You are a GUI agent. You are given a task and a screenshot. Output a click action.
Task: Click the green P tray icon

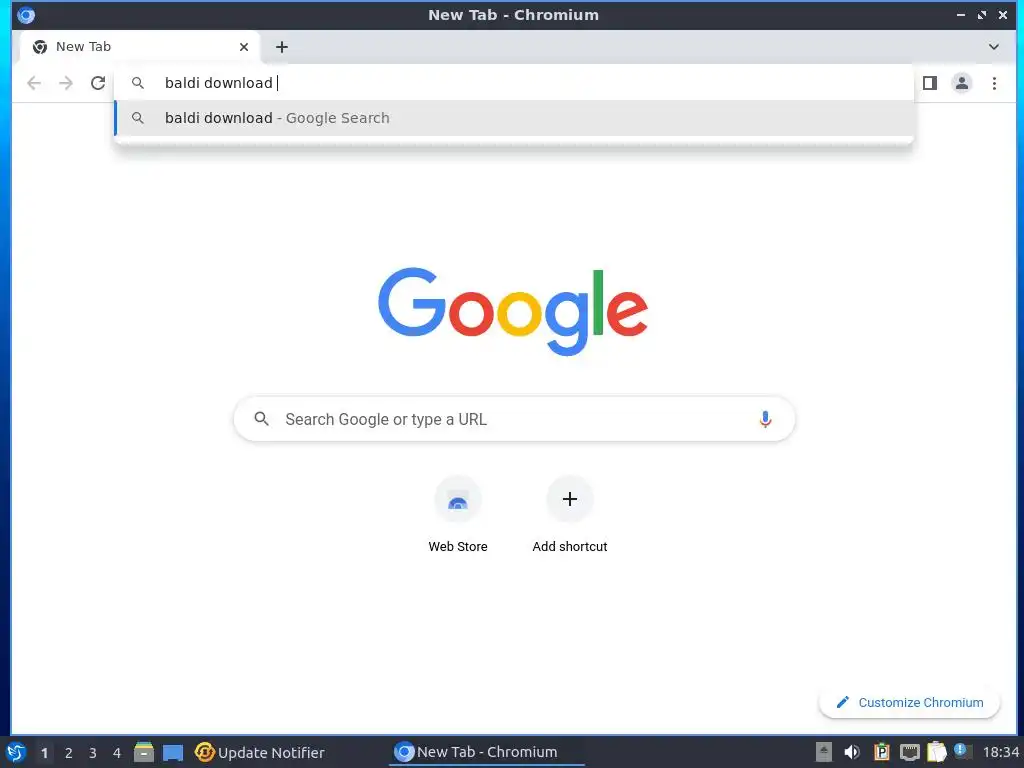881,752
